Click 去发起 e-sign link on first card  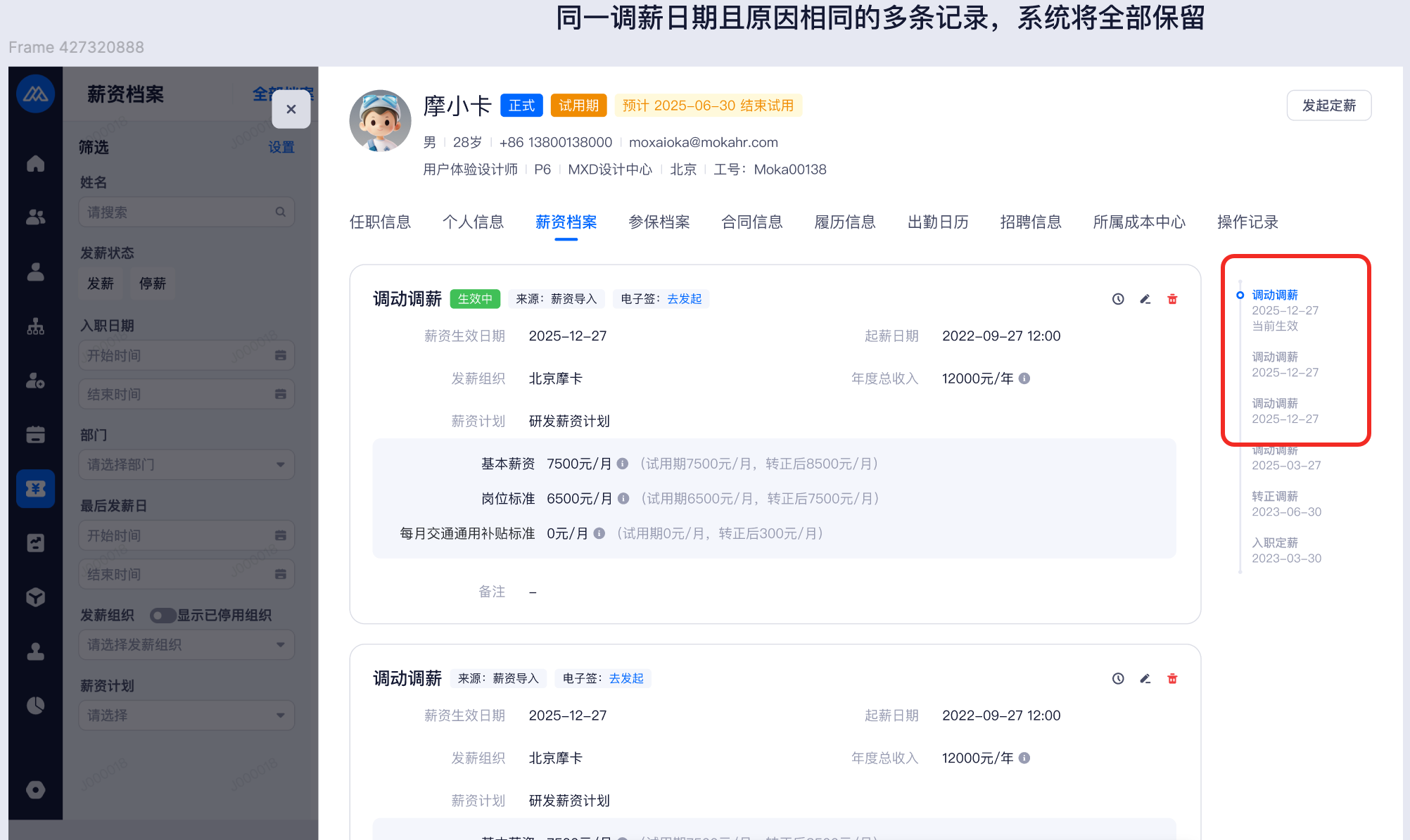coord(684,299)
